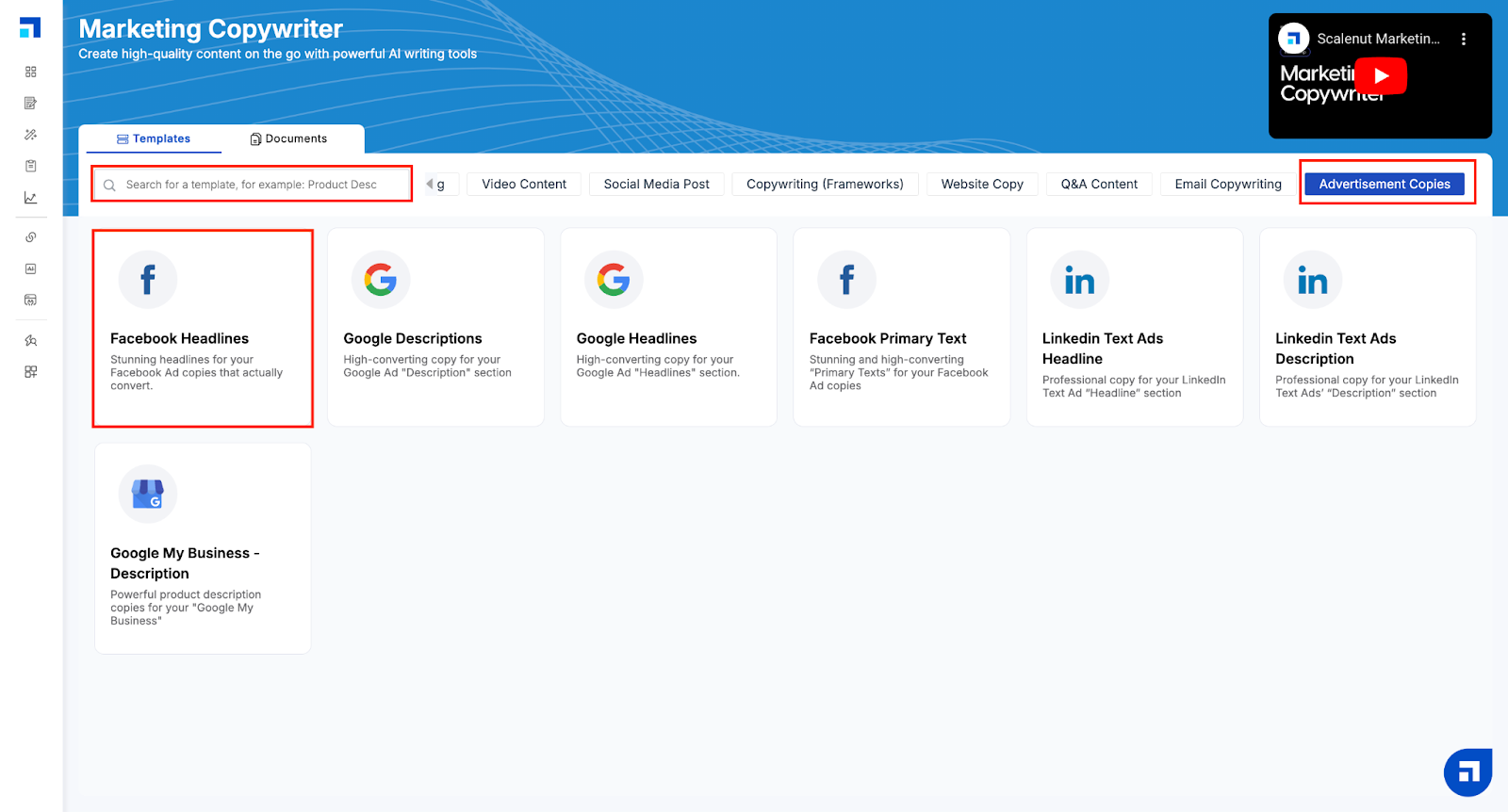Image resolution: width=1508 pixels, height=812 pixels.
Task: Select the Q&A Content category
Action: click(1099, 184)
